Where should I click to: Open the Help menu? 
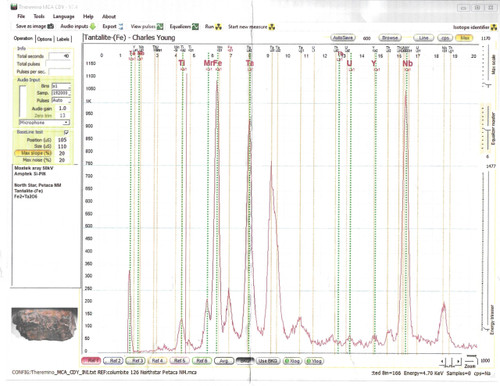[88, 16]
